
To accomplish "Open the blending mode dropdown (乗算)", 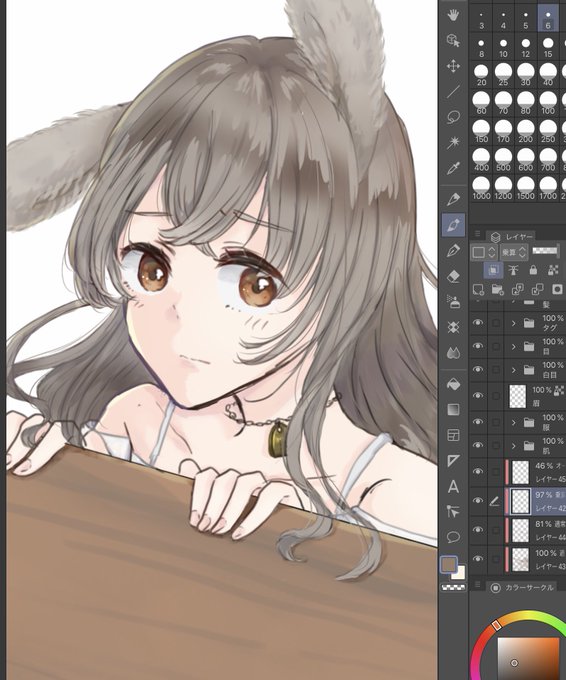I will pyautogui.click(x=514, y=252).
